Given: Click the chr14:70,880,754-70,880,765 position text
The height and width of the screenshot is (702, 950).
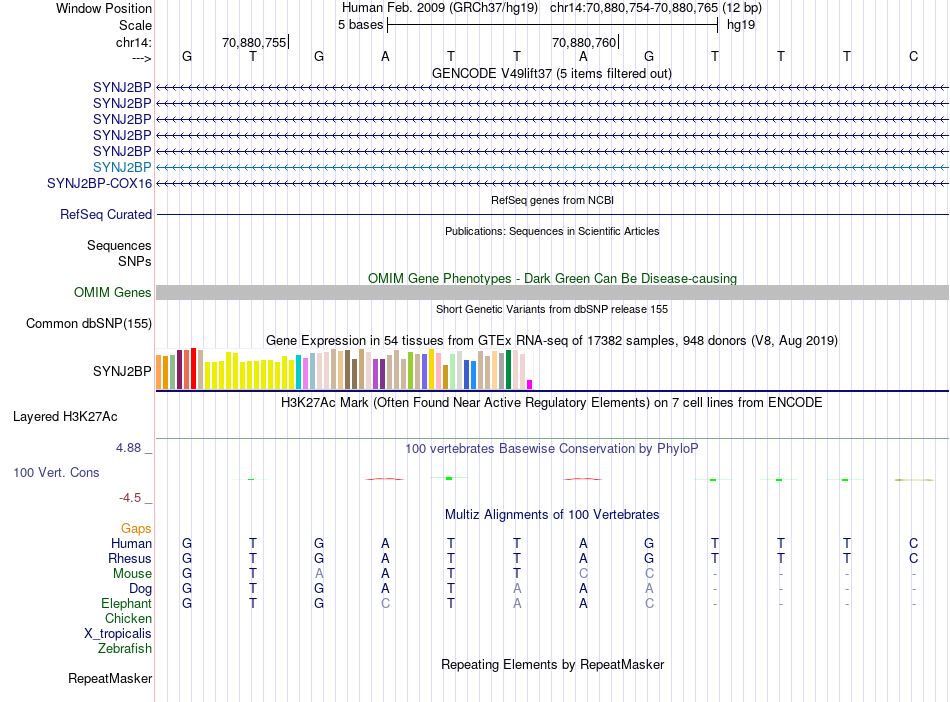Looking at the screenshot, I should 634,8.
